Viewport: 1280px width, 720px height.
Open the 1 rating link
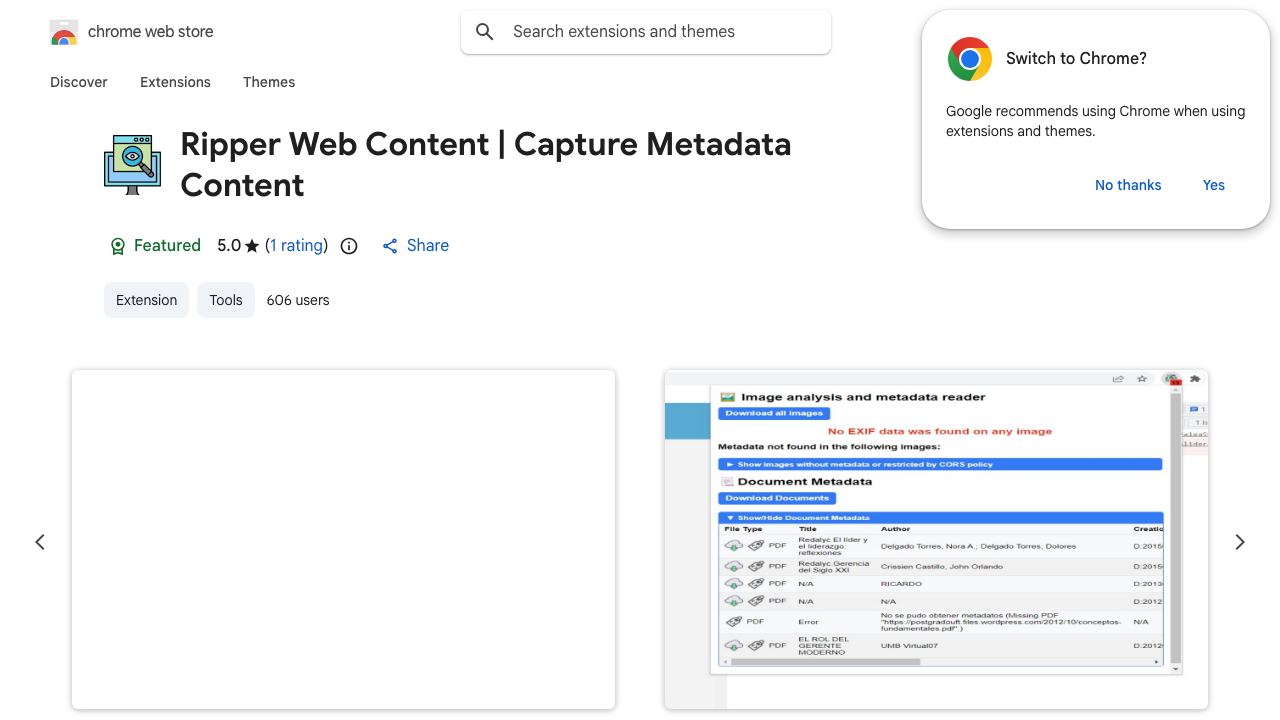pyautogui.click(x=297, y=245)
